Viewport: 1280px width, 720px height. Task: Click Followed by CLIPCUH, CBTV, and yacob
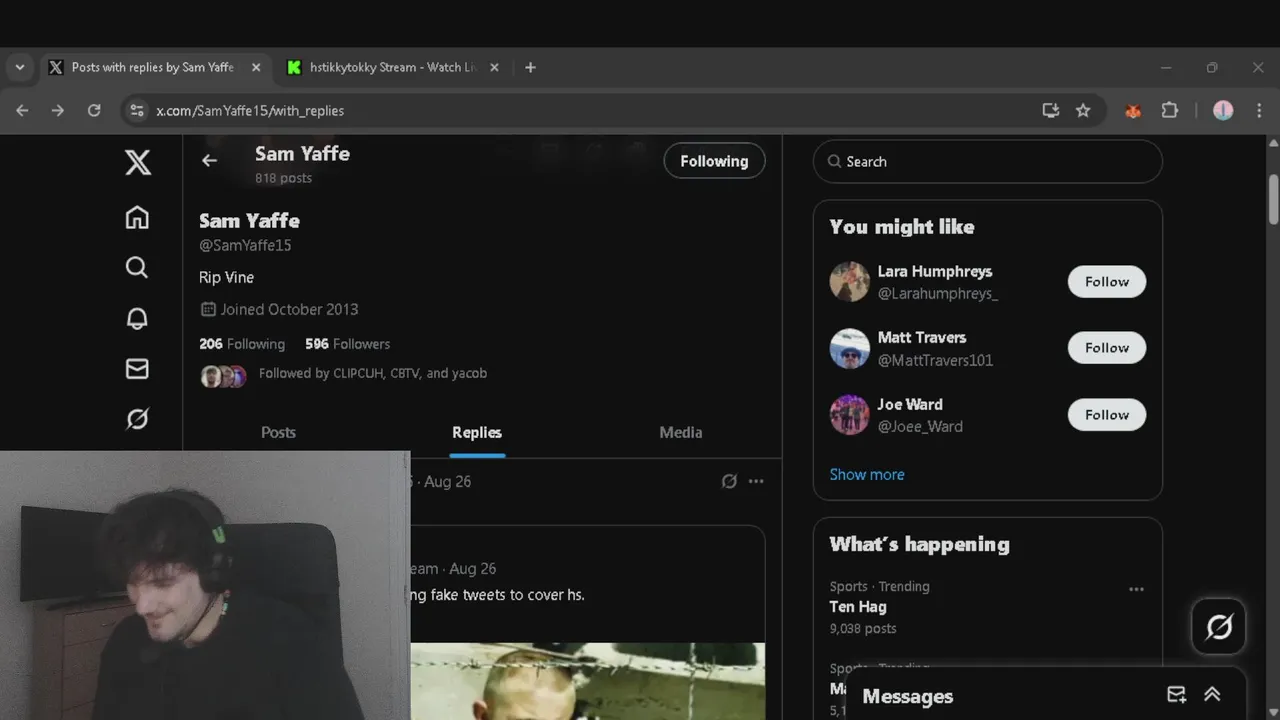pyautogui.click(x=373, y=373)
